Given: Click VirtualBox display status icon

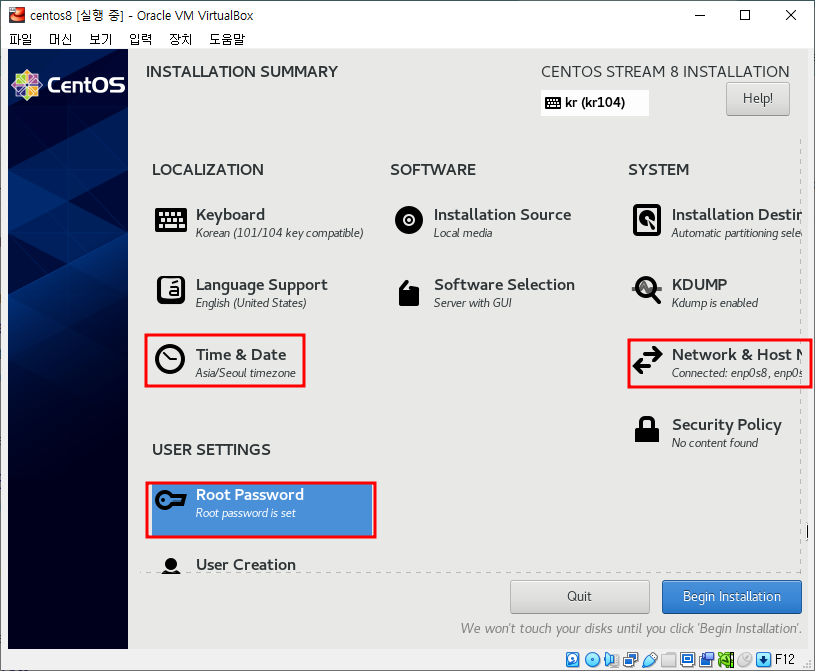Looking at the screenshot, I should 687,660.
